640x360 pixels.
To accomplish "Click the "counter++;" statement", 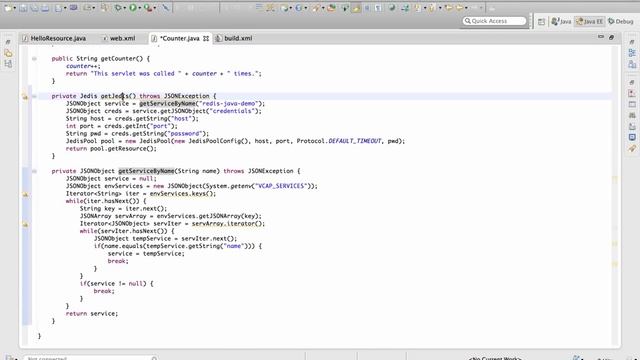I will coord(83,66).
